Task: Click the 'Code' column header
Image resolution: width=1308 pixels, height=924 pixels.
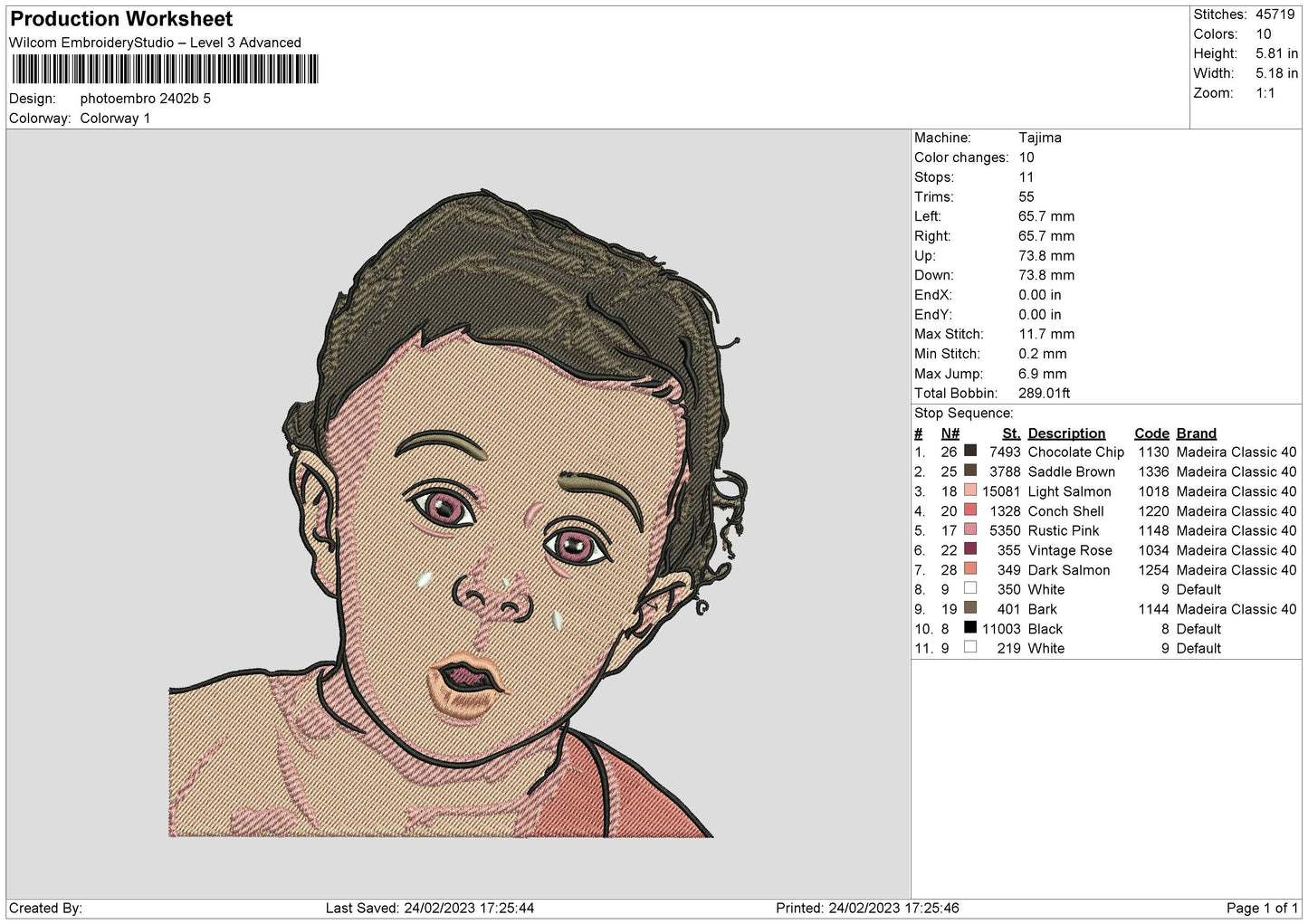Action: tap(1151, 433)
